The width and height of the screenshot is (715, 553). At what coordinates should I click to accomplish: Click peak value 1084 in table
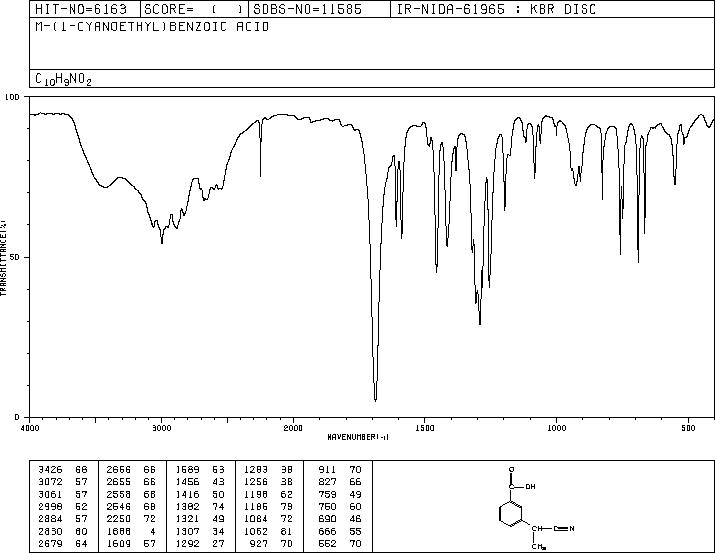pyautogui.click(x=256, y=519)
